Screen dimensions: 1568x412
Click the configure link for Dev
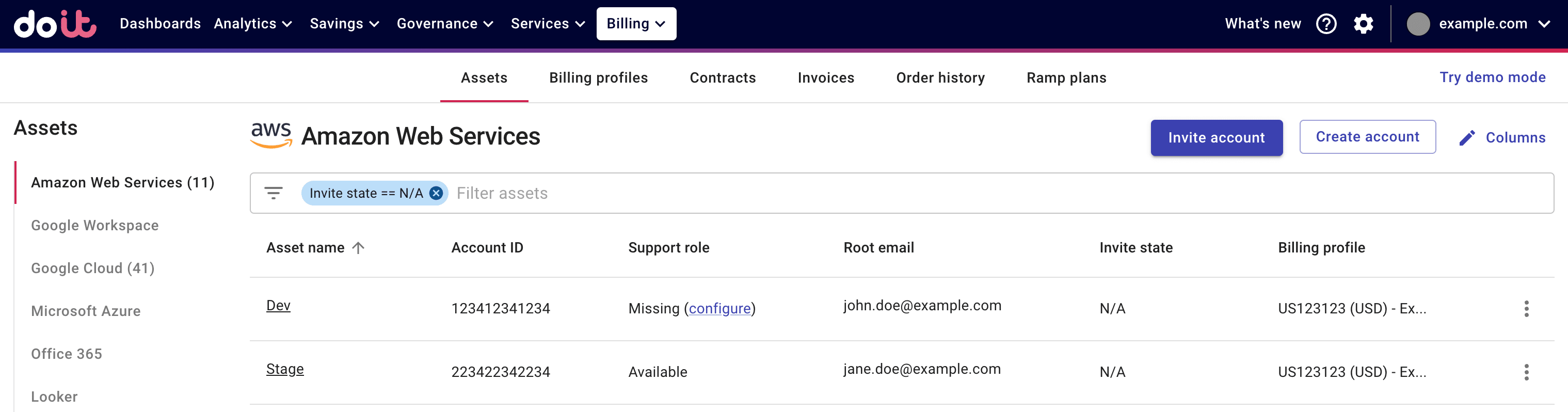pyautogui.click(x=719, y=309)
